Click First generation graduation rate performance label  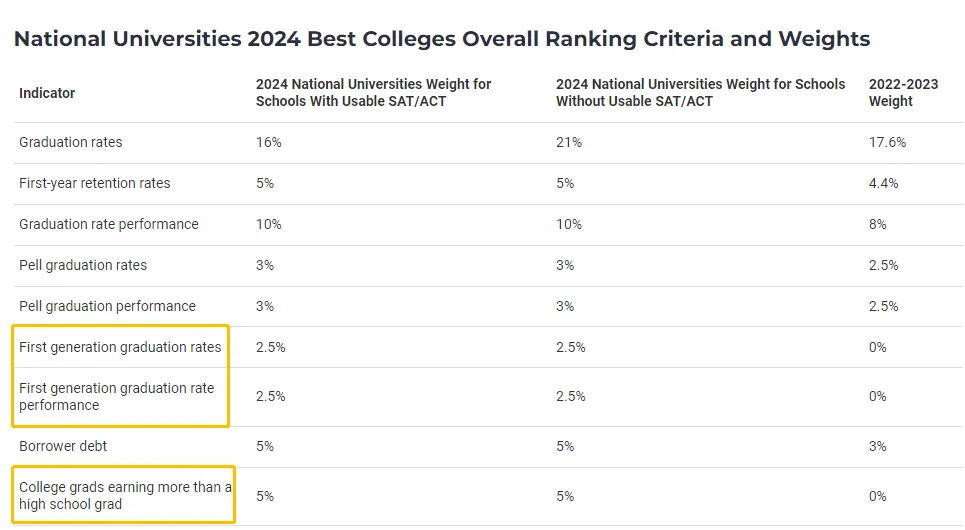coord(116,396)
